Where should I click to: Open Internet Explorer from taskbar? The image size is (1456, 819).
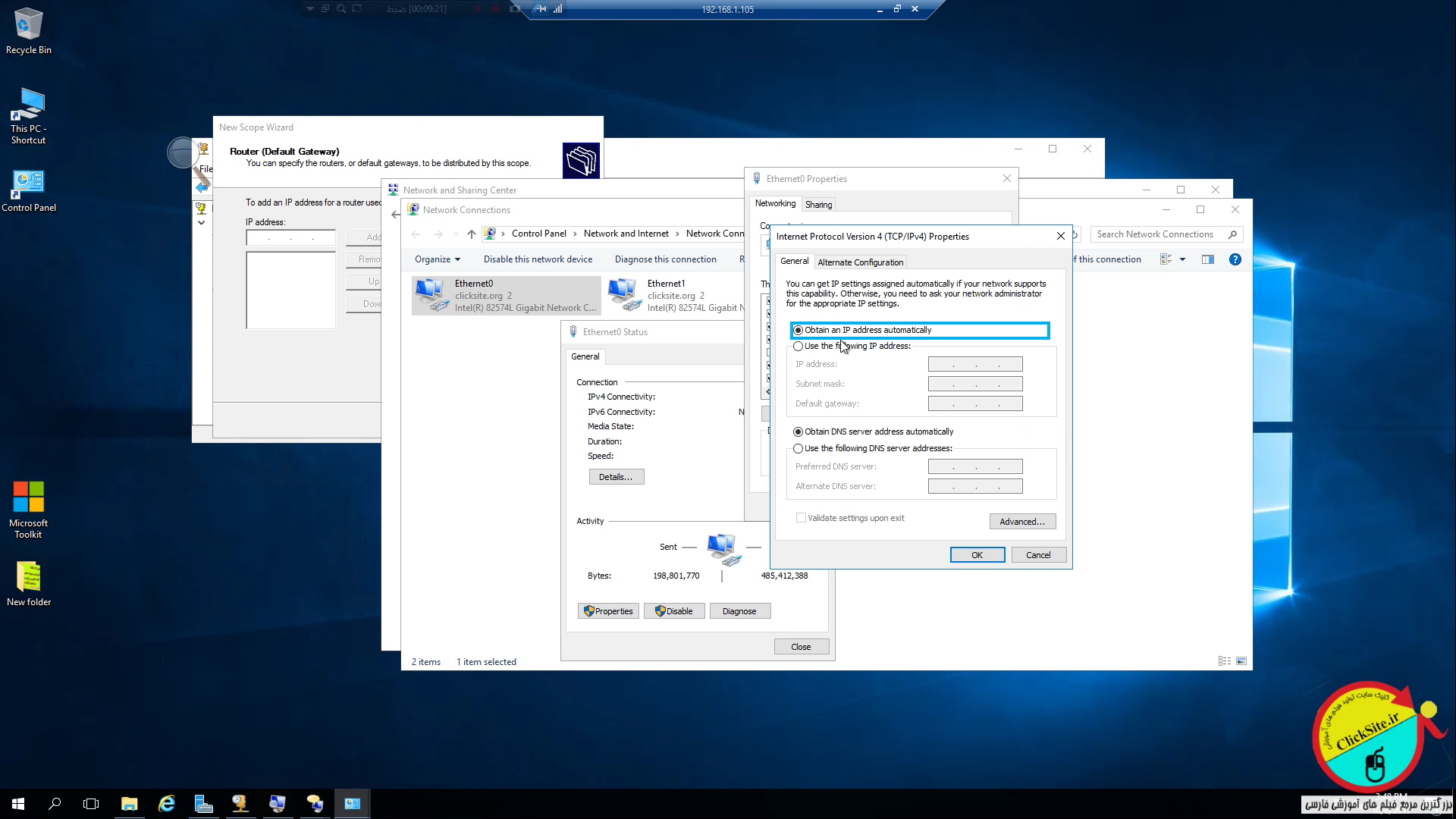[166, 804]
